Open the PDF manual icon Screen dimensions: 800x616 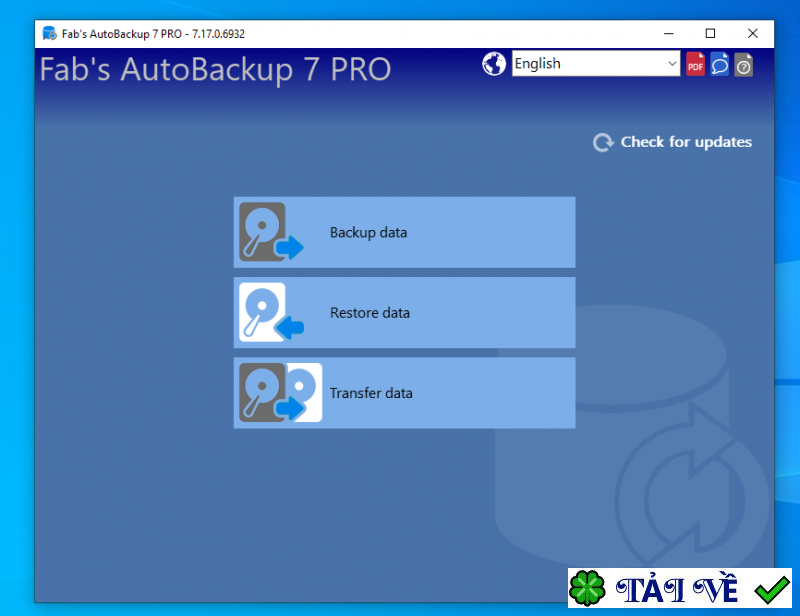tap(695, 64)
